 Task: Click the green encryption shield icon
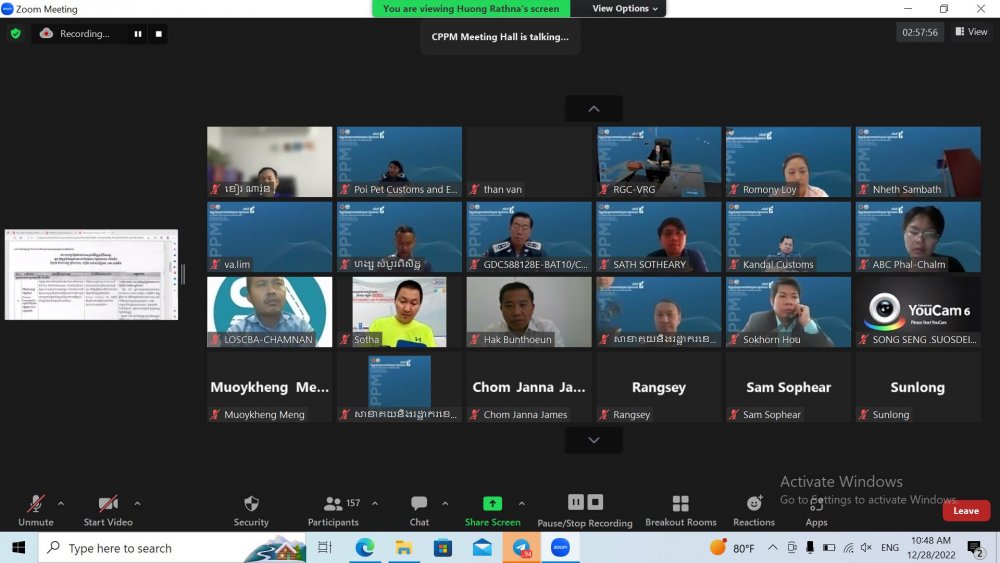[x=15, y=33]
